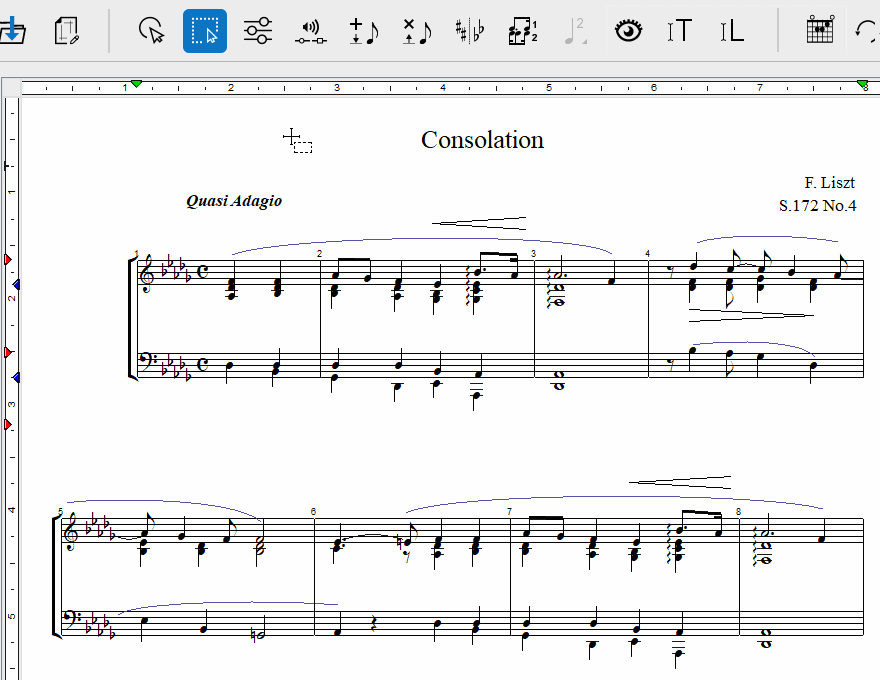Select the hairpin below the treble staff in measure 4
This screenshot has height=680, width=880.
pyautogui.click(x=751, y=315)
